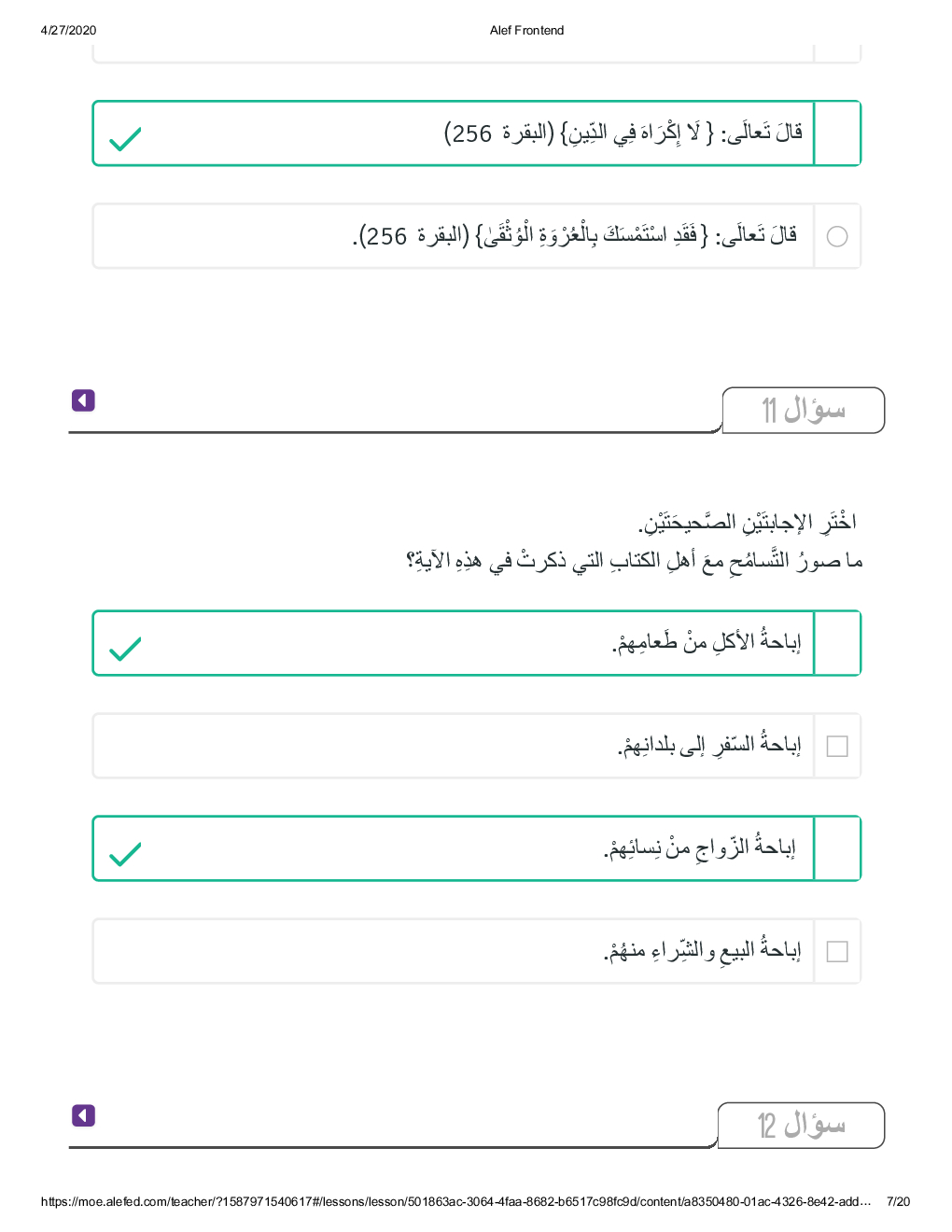Click the verse text فقد استمسك بالعروة الوثقى

575,235
